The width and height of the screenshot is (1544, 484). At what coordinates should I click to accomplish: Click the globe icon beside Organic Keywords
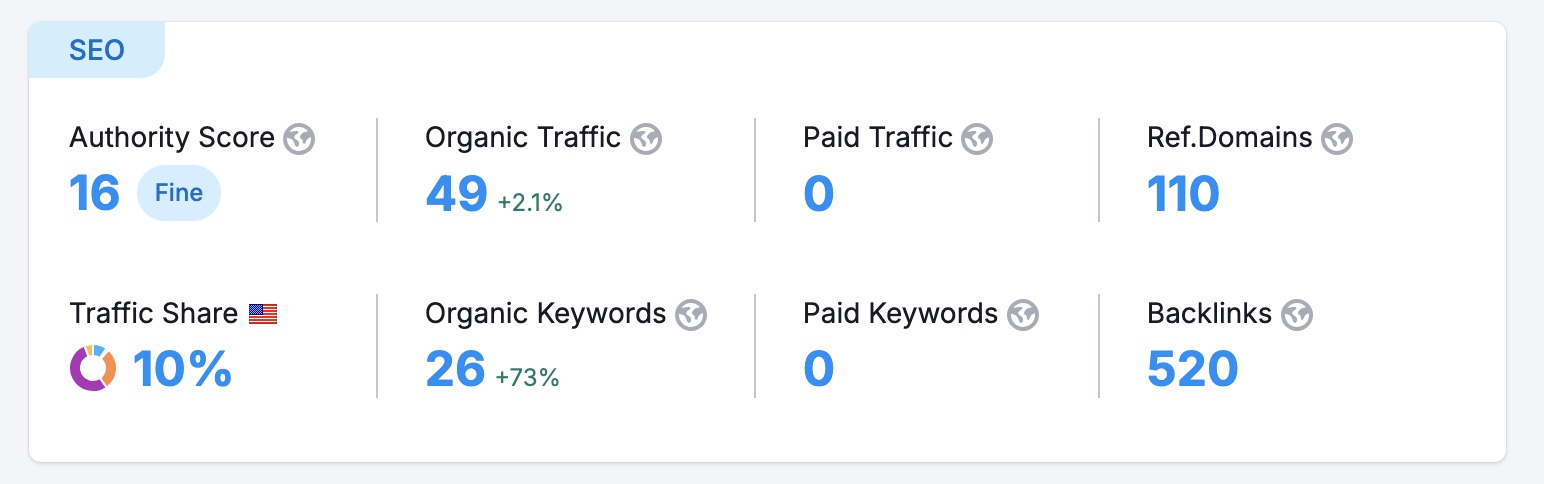point(691,314)
